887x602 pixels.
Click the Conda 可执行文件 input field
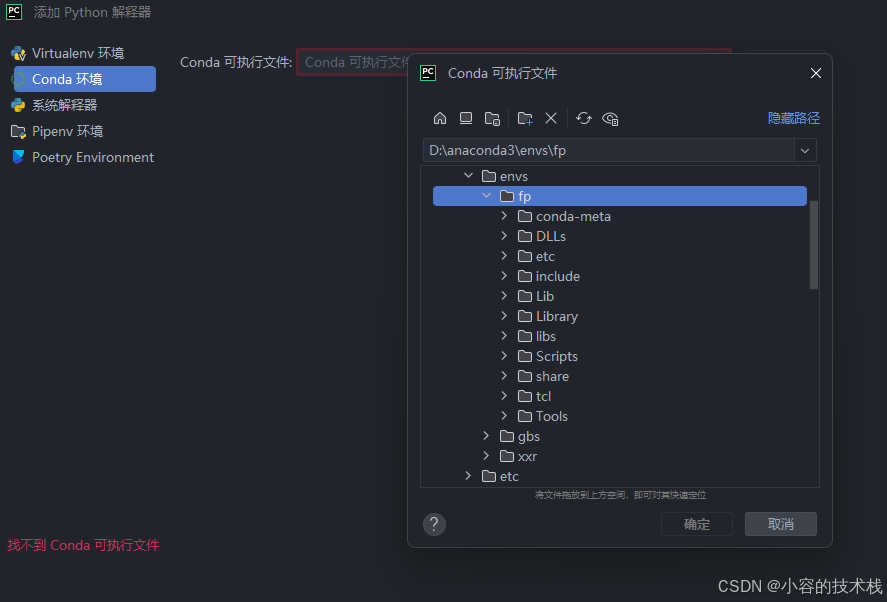click(352, 62)
